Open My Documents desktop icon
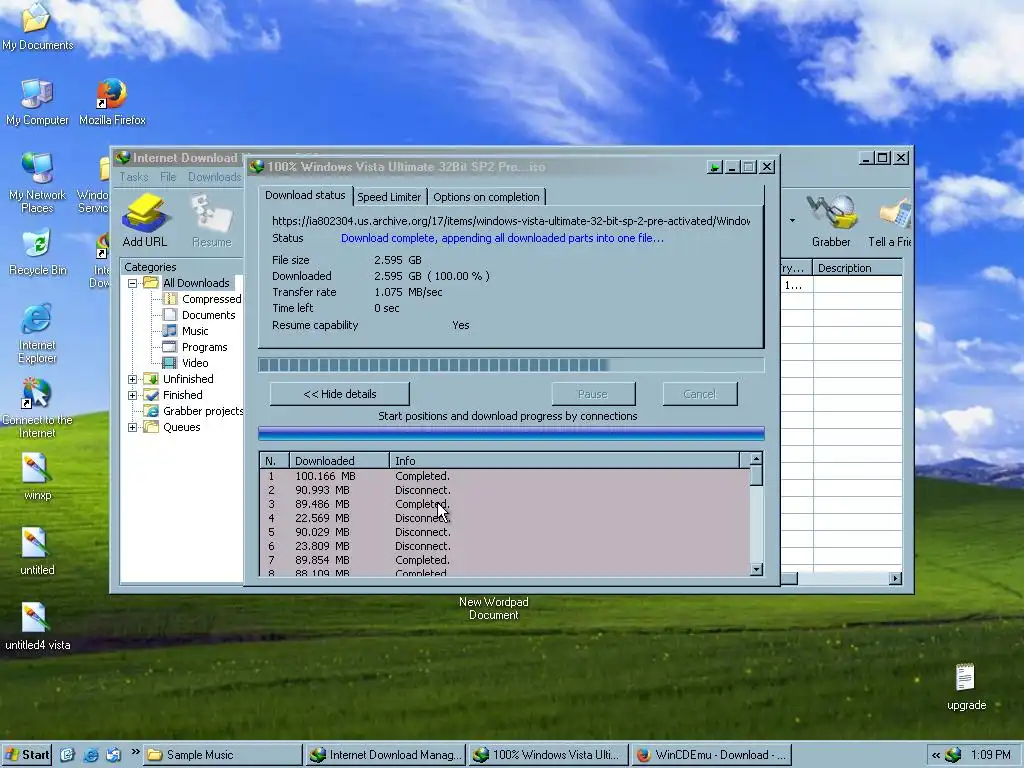 tap(37, 26)
